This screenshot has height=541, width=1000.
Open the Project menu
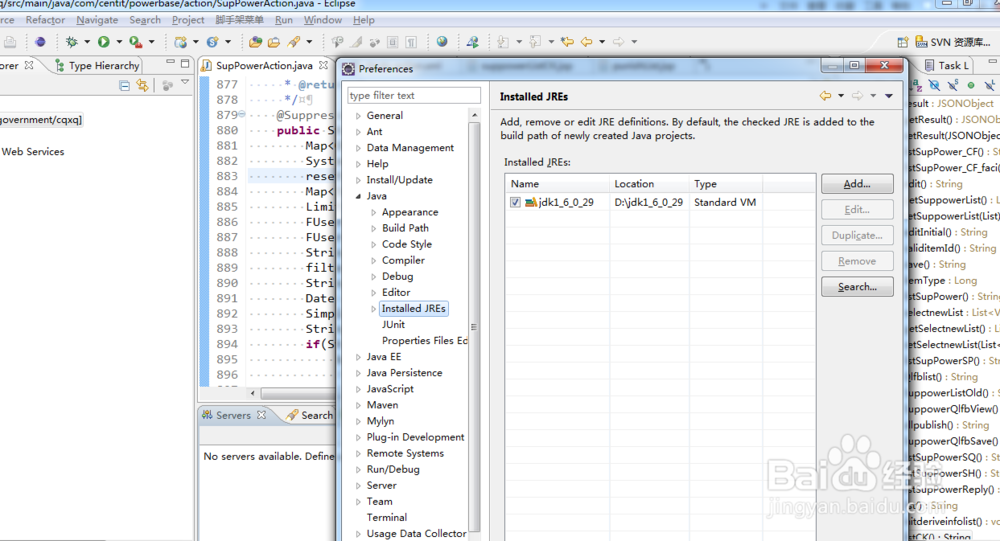[188, 20]
